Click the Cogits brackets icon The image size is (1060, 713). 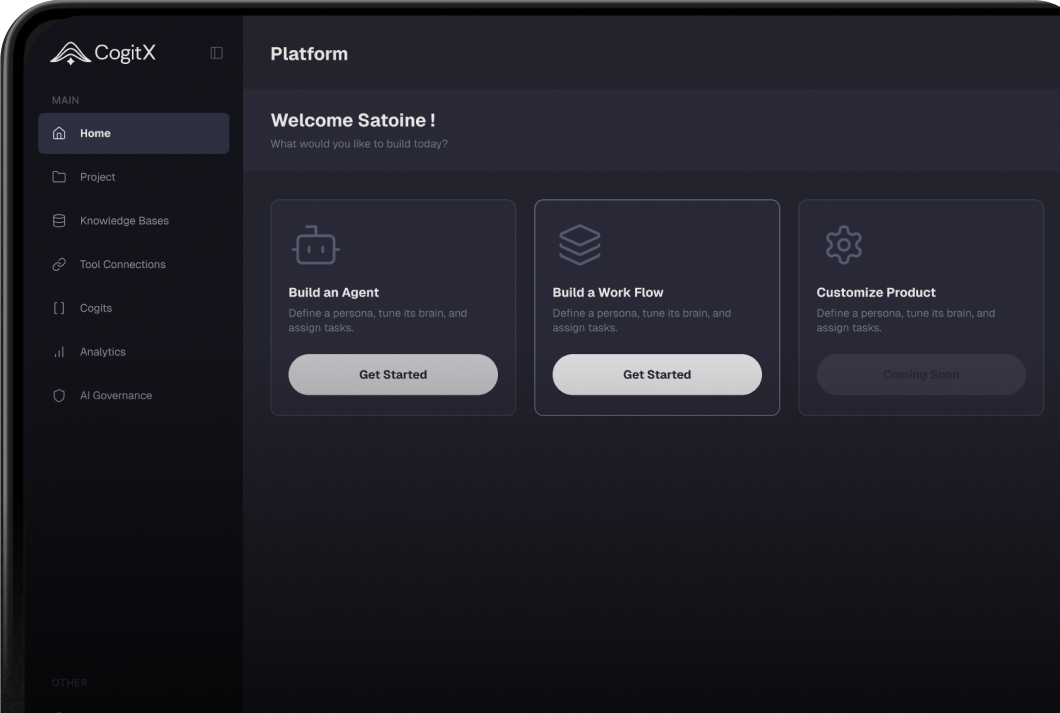click(59, 308)
